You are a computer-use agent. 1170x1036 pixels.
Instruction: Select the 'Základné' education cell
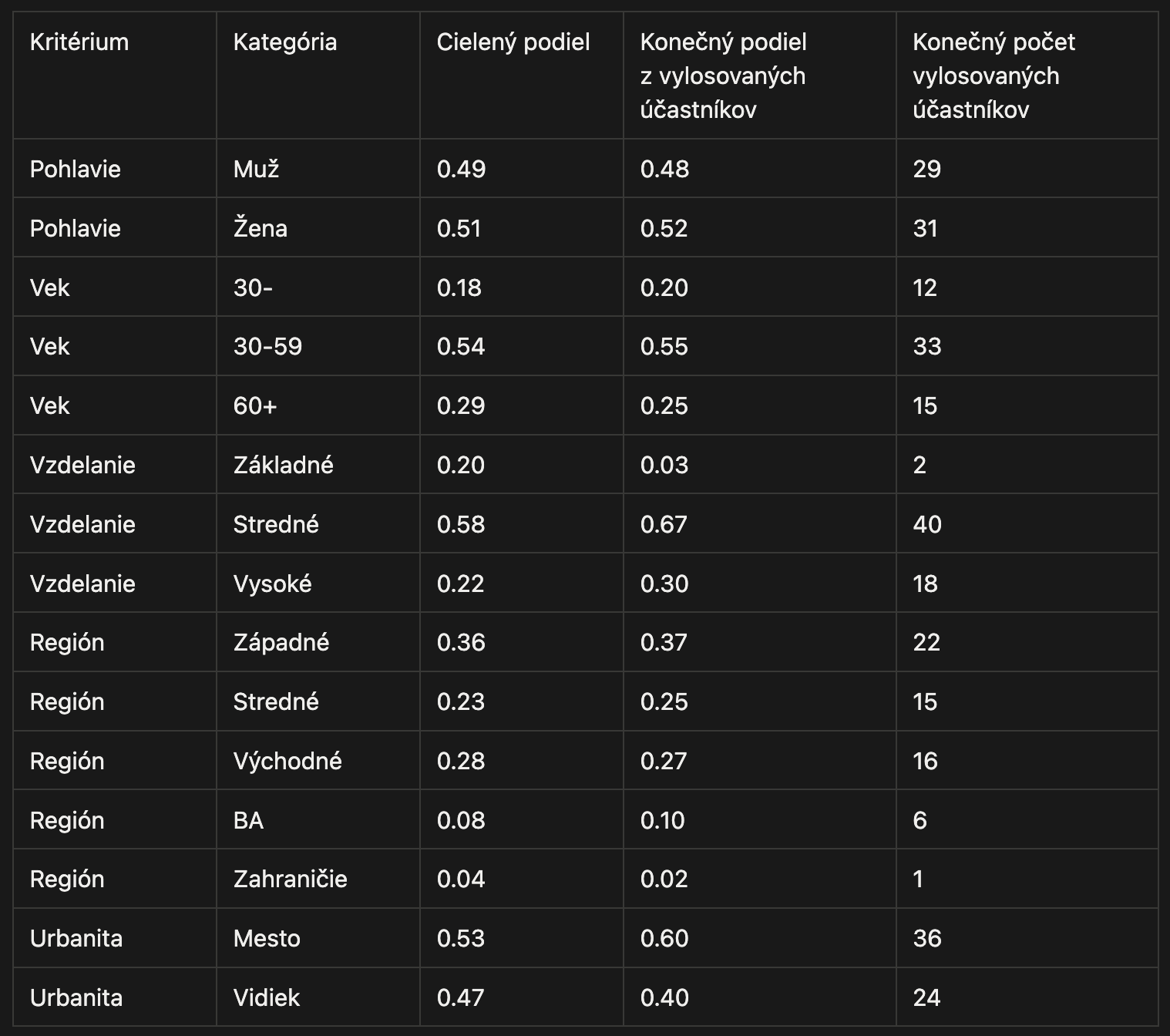pos(284,465)
